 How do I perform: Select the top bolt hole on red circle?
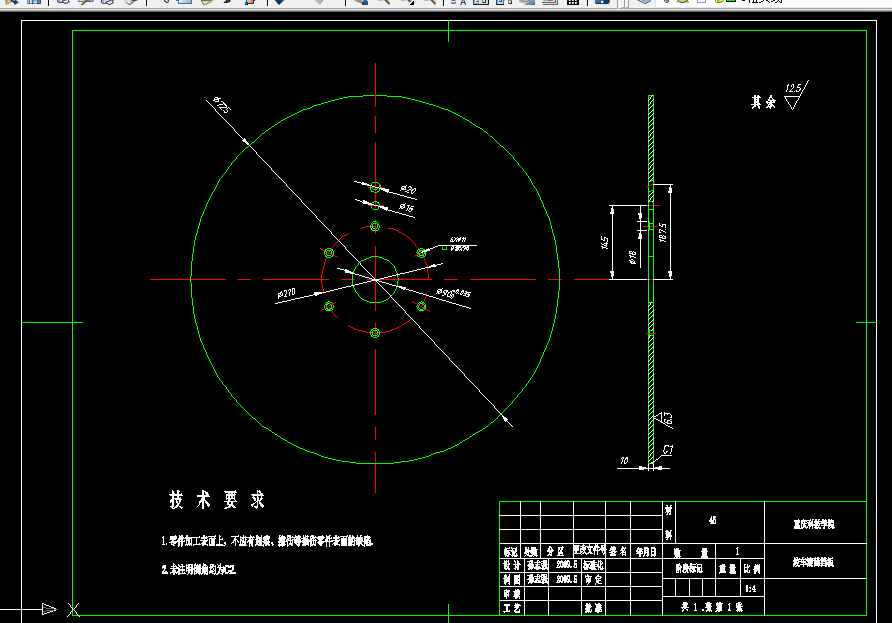tap(374, 226)
